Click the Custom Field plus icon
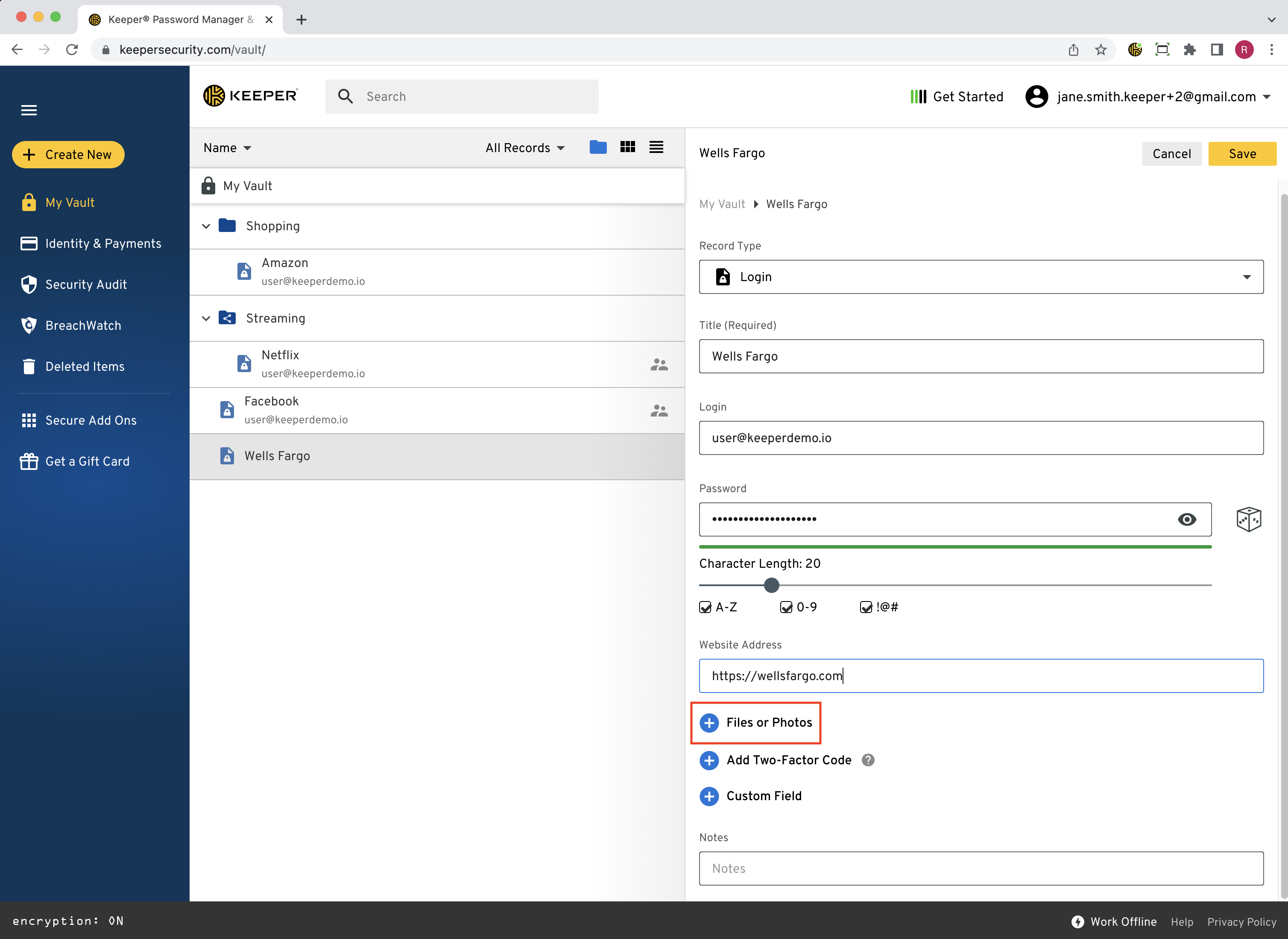 (x=709, y=796)
